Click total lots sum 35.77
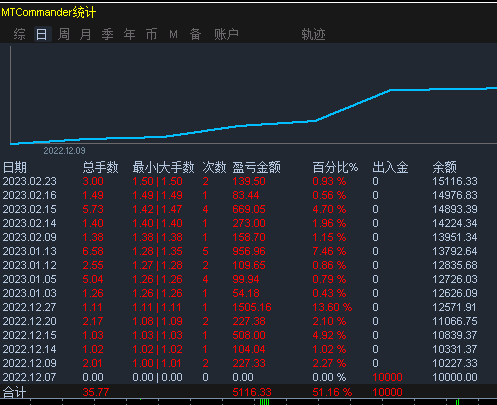497x405 pixels. click(x=96, y=392)
